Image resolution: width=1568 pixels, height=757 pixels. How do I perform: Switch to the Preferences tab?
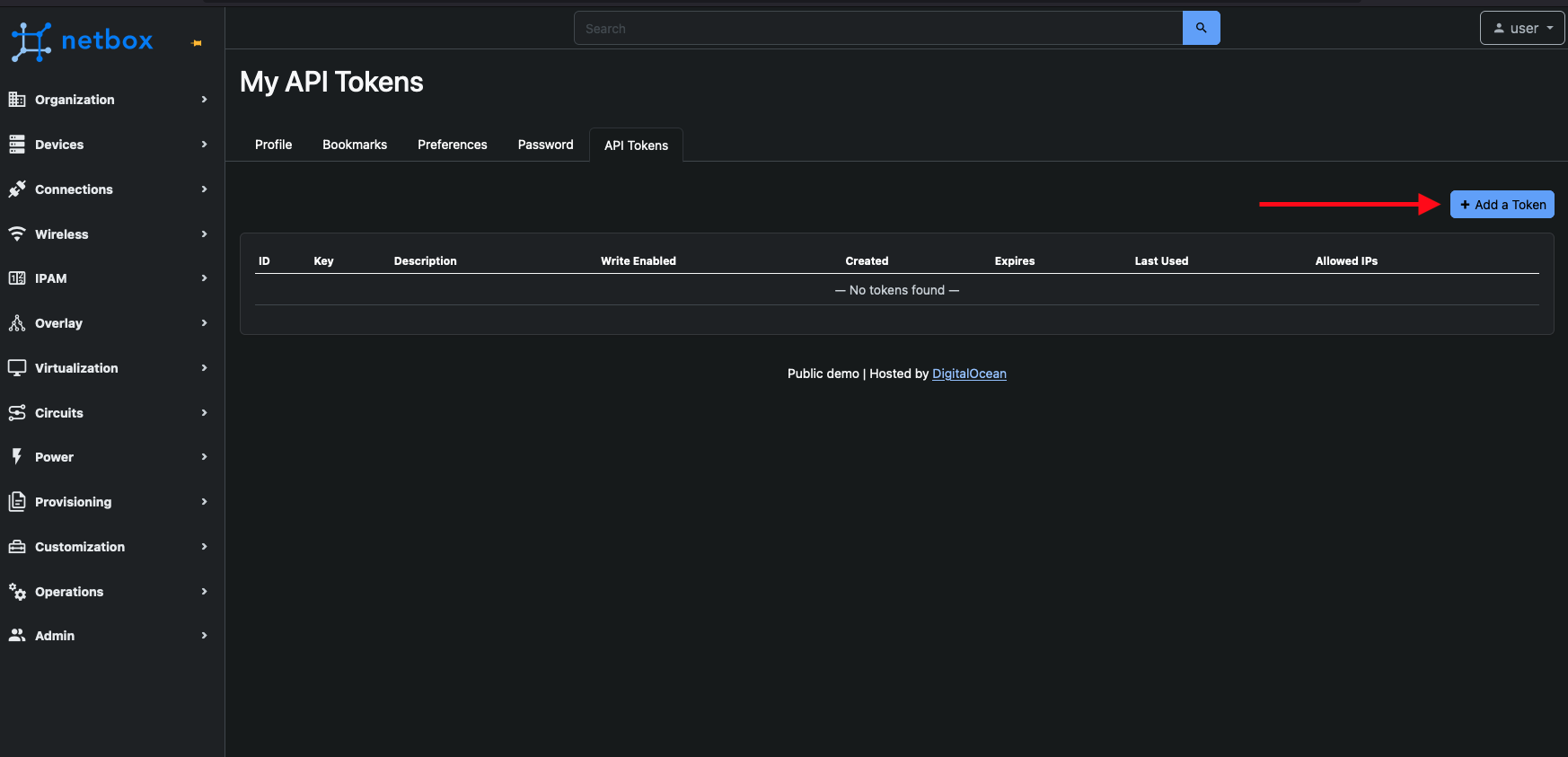point(453,145)
